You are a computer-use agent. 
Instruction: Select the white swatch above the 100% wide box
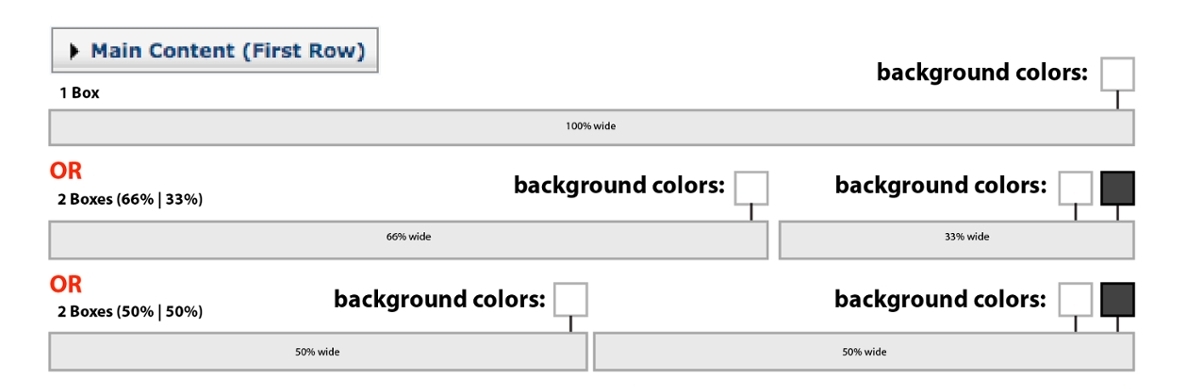pyautogui.click(x=1117, y=73)
